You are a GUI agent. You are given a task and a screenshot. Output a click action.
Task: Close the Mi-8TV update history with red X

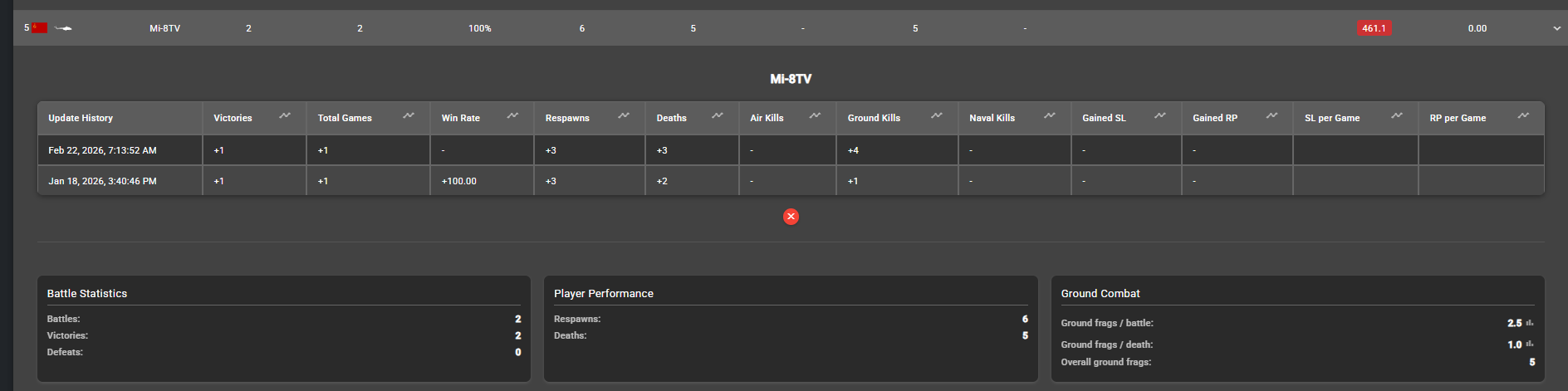click(x=791, y=217)
